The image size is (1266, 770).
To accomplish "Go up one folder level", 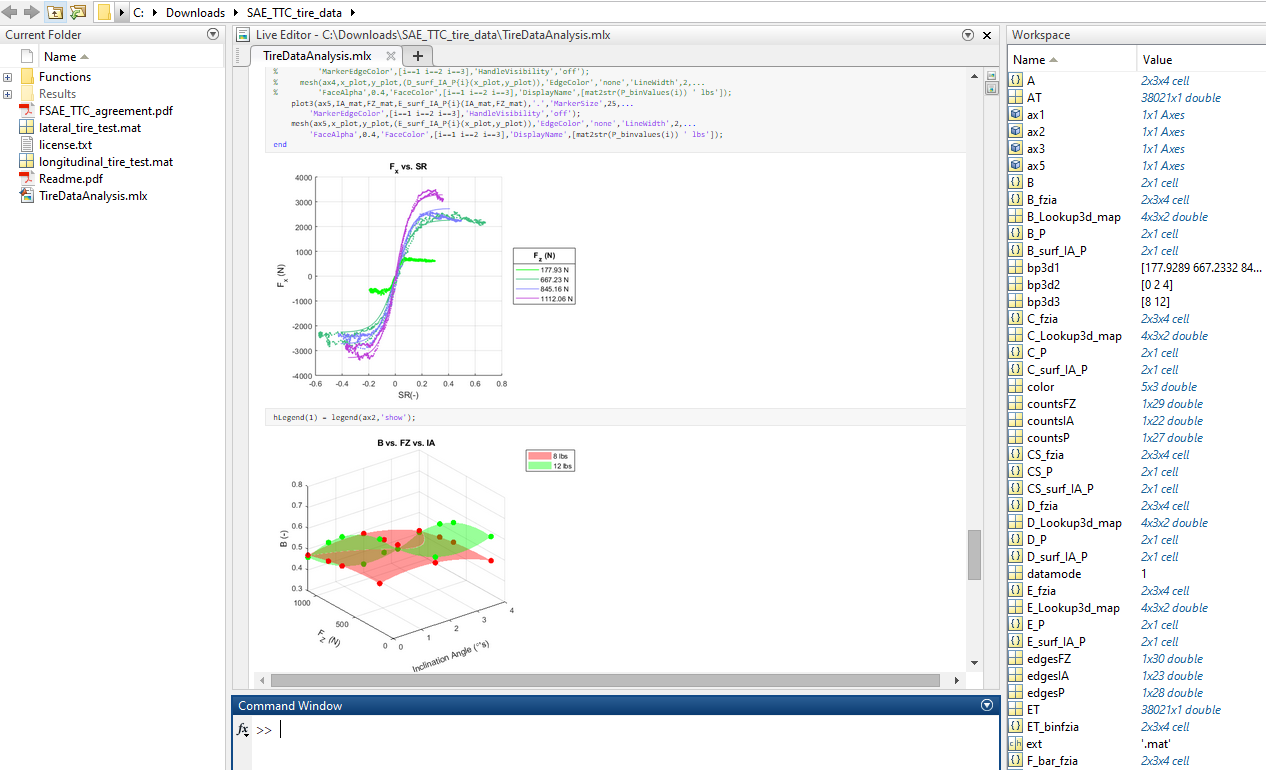I will click(x=54, y=12).
